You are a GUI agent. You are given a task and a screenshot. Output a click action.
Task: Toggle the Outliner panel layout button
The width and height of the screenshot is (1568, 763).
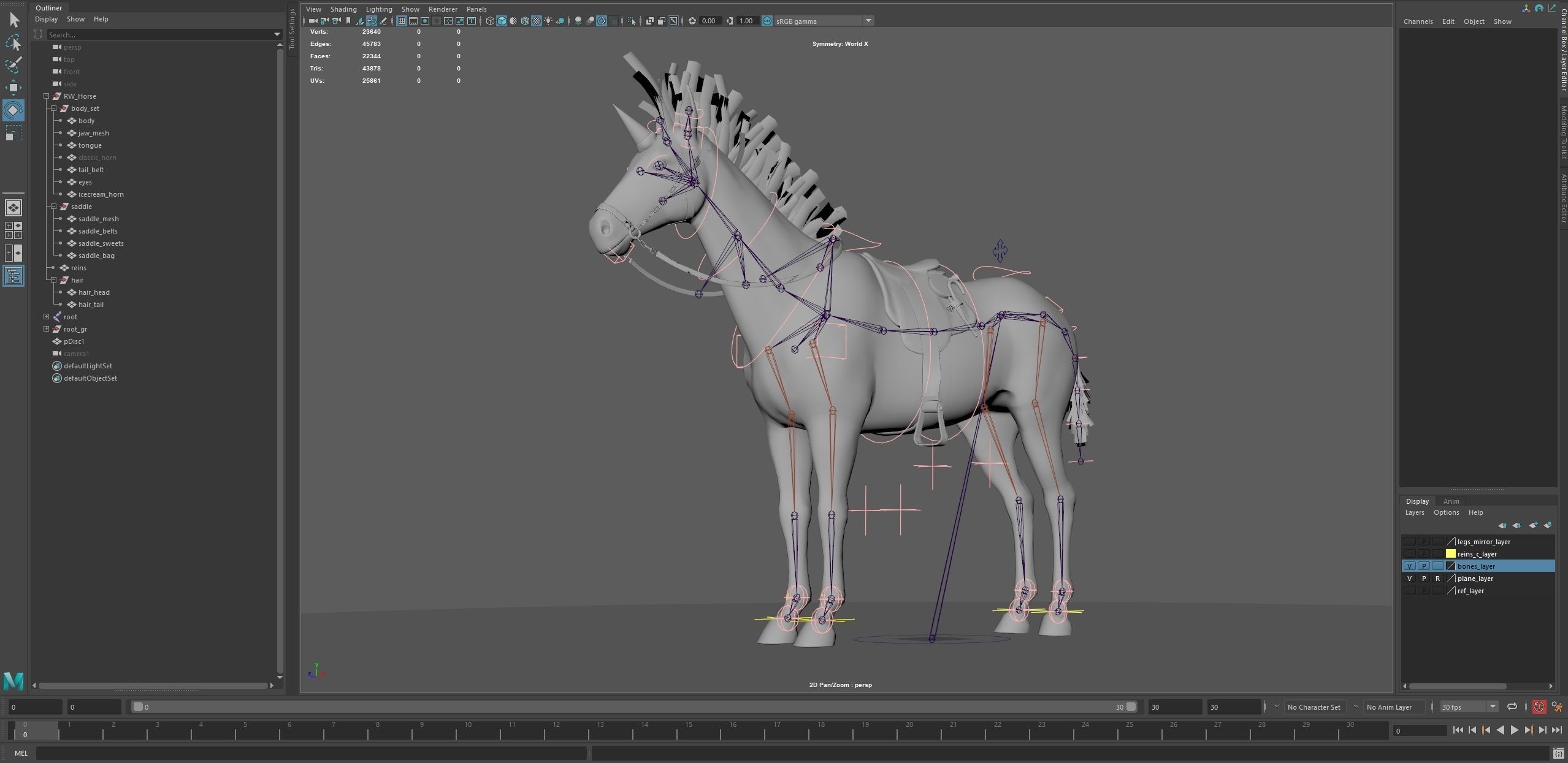13,276
